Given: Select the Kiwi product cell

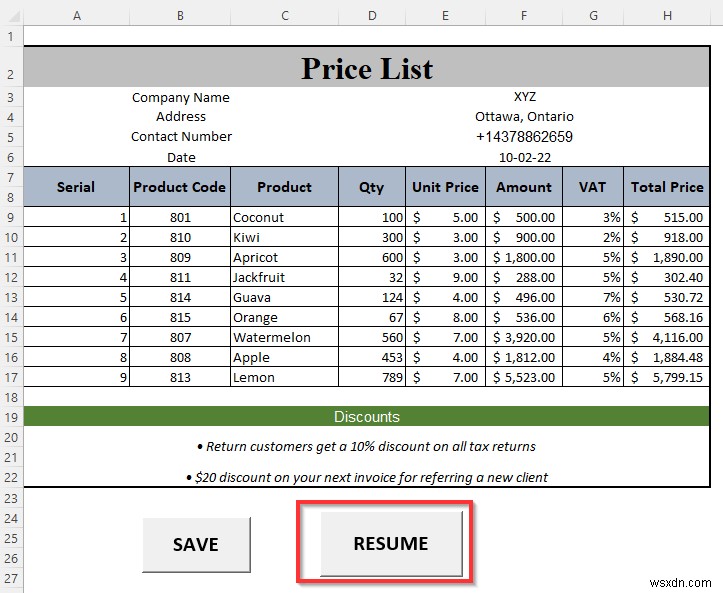Looking at the screenshot, I should [x=284, y=237].
